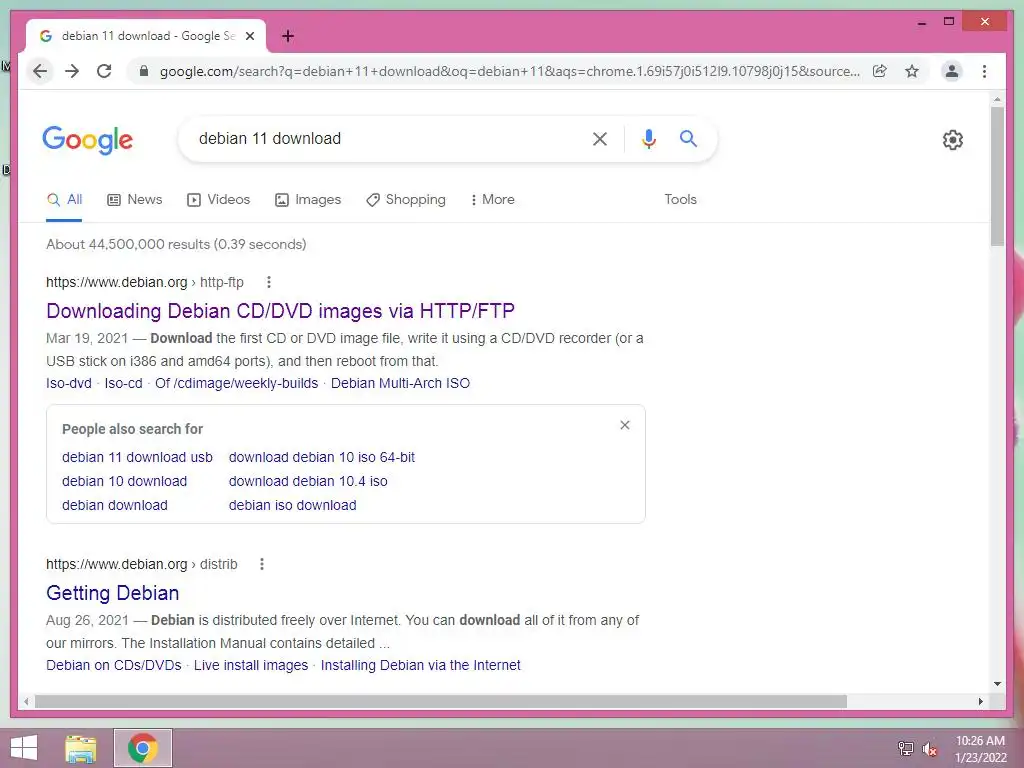Search for 'debian download' suggestion
Screen dimensions: 1024x768
coord(115,505)
